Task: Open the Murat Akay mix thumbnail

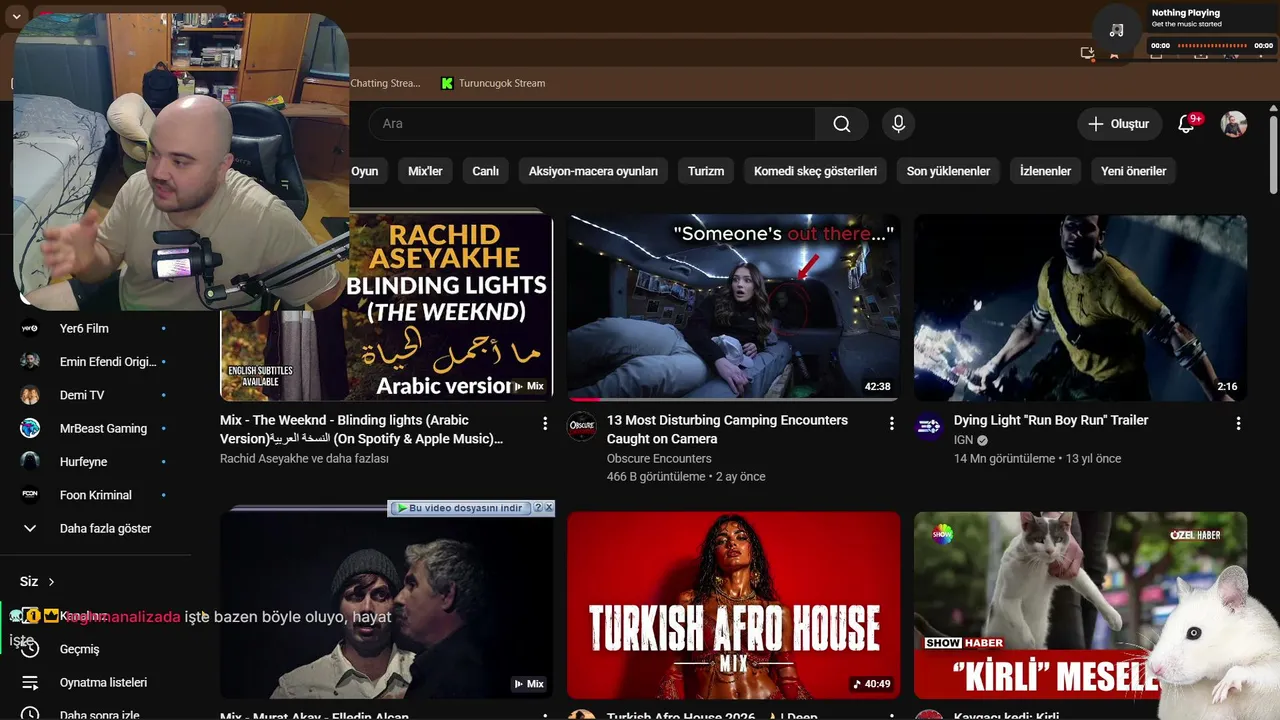Action: (386, 605)
